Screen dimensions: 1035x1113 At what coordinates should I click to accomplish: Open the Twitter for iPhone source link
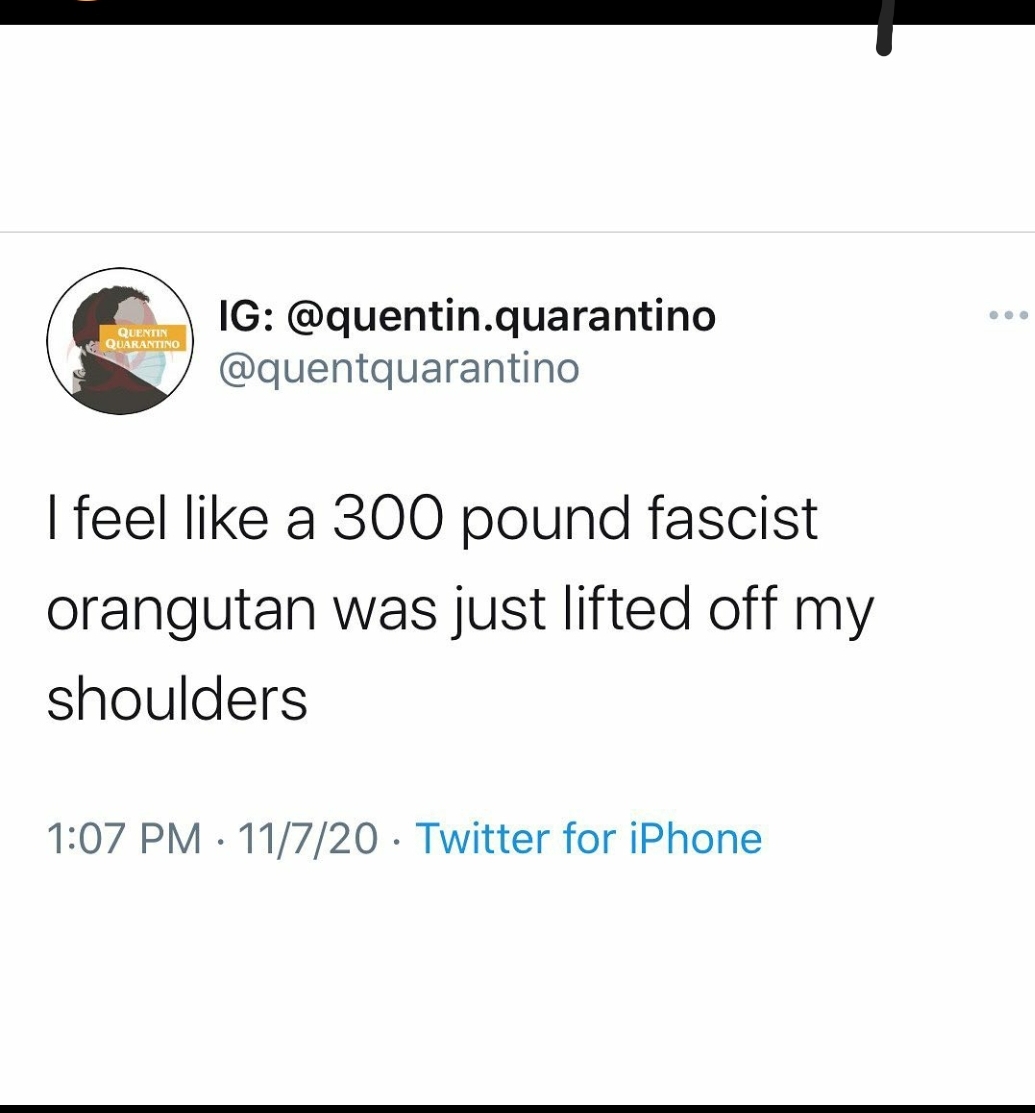[588, 838]
